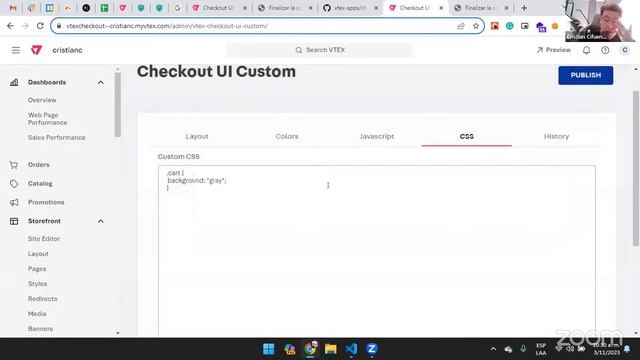Viewport: 640px width, 360px height.
Task: Open the VTEX hamburger menu
Action: 16,50
